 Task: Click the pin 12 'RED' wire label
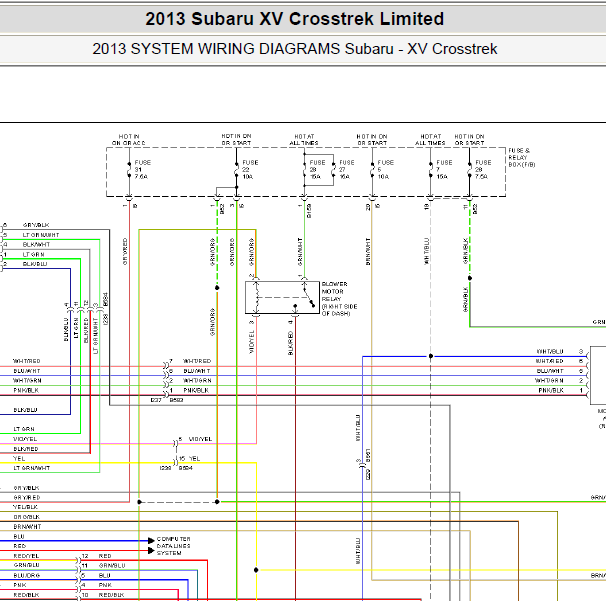pyautogui.click(x=105, y=556)
